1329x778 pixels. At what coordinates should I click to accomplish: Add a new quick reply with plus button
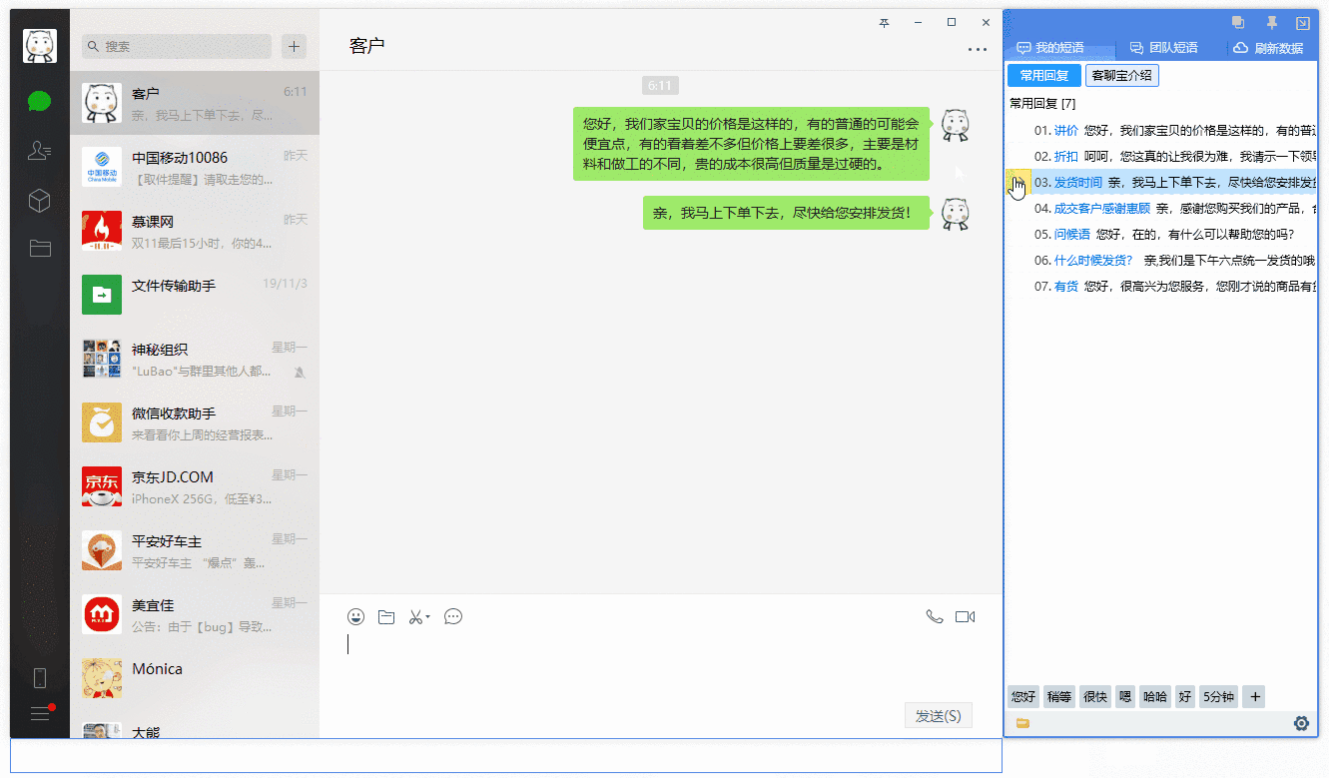pos(1255,697)
